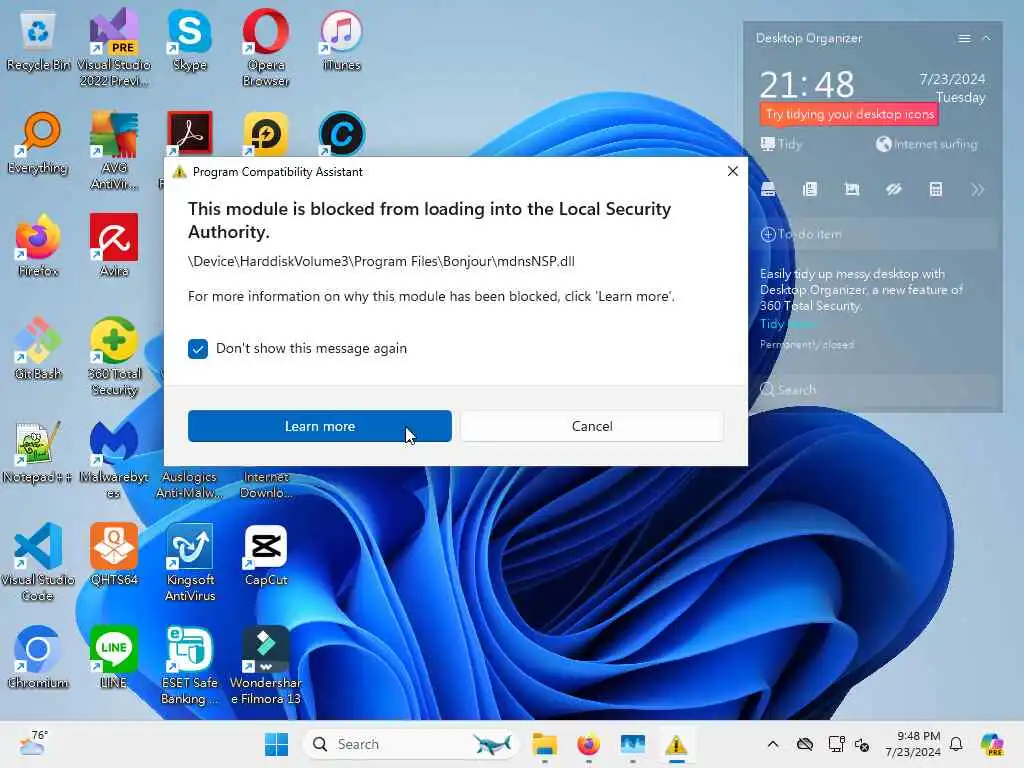Click the Desktop Organizer Search field
The image size is (1024, 768).
tap(877, 389)
